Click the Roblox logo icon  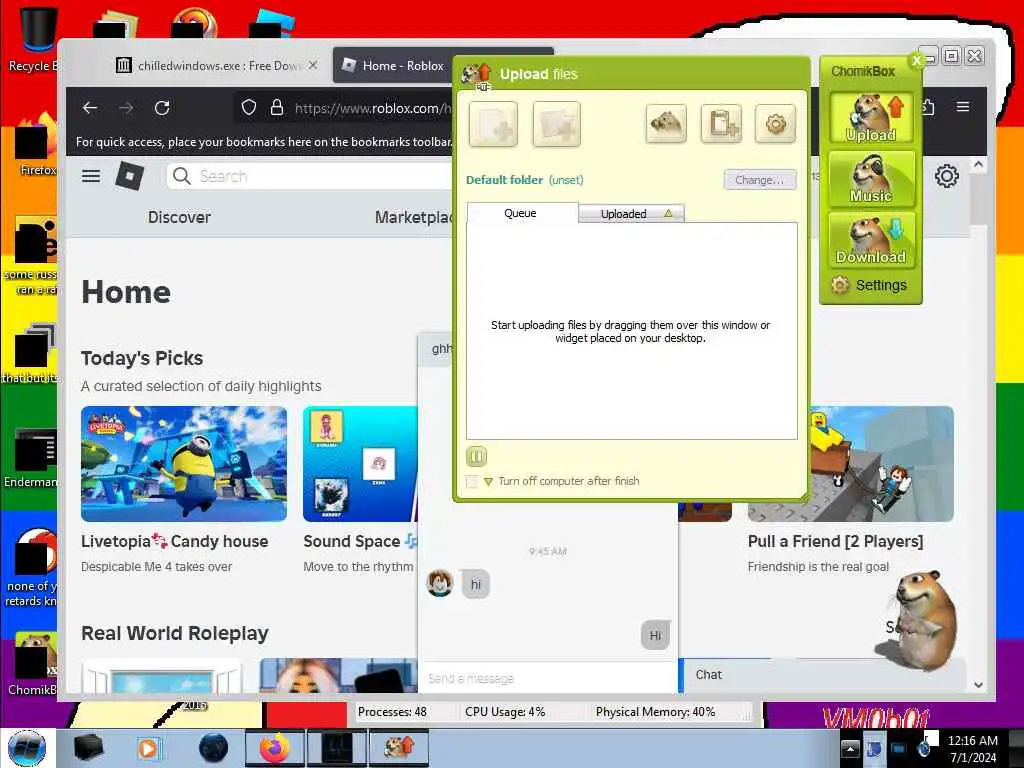tap(129, 176)
